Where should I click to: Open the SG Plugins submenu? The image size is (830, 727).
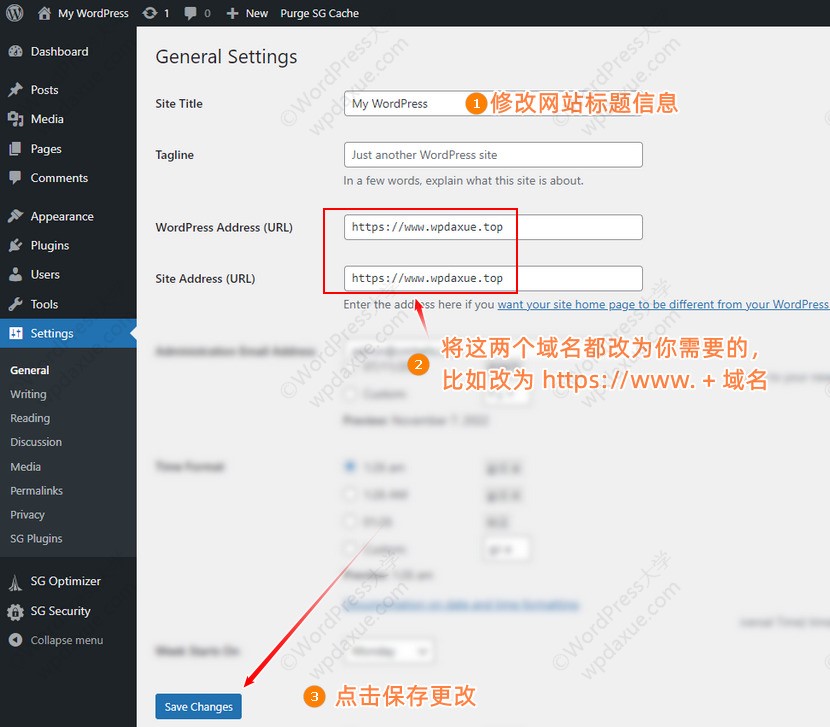tap(36, 538)
